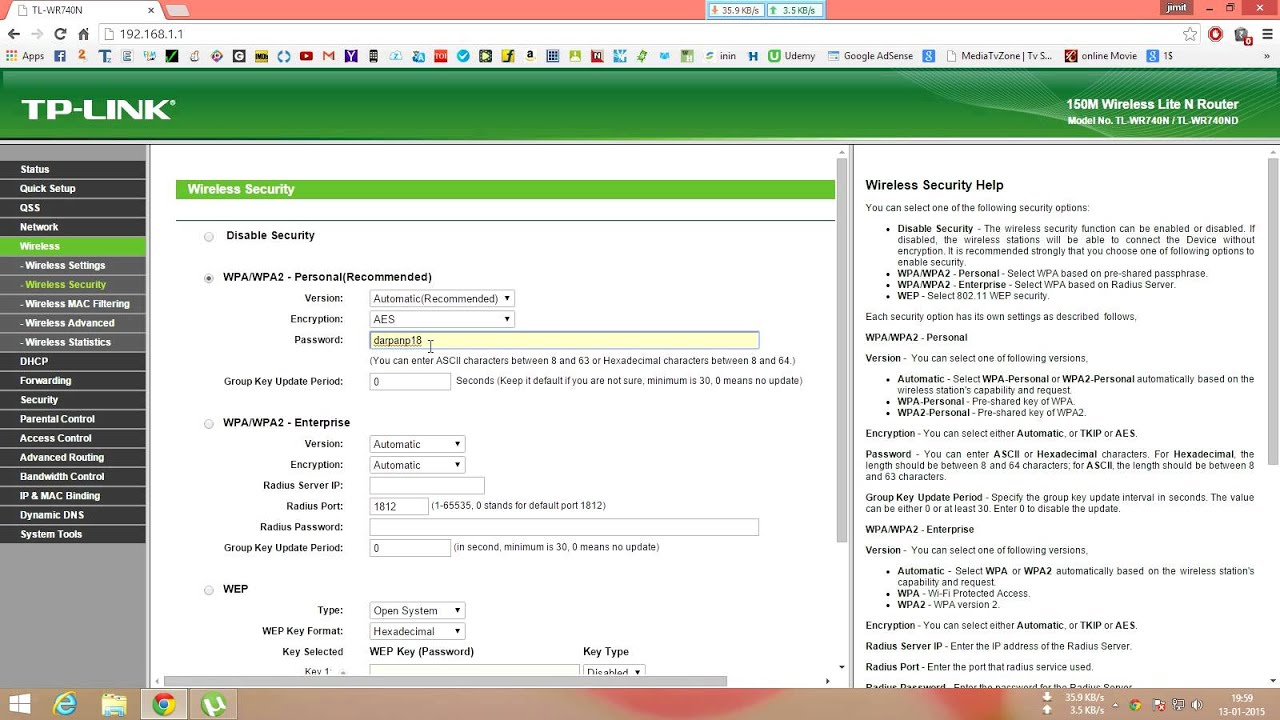Open the IMDb bookmark icon
Screen dimensions: 1280x720
tap(262, 56)
